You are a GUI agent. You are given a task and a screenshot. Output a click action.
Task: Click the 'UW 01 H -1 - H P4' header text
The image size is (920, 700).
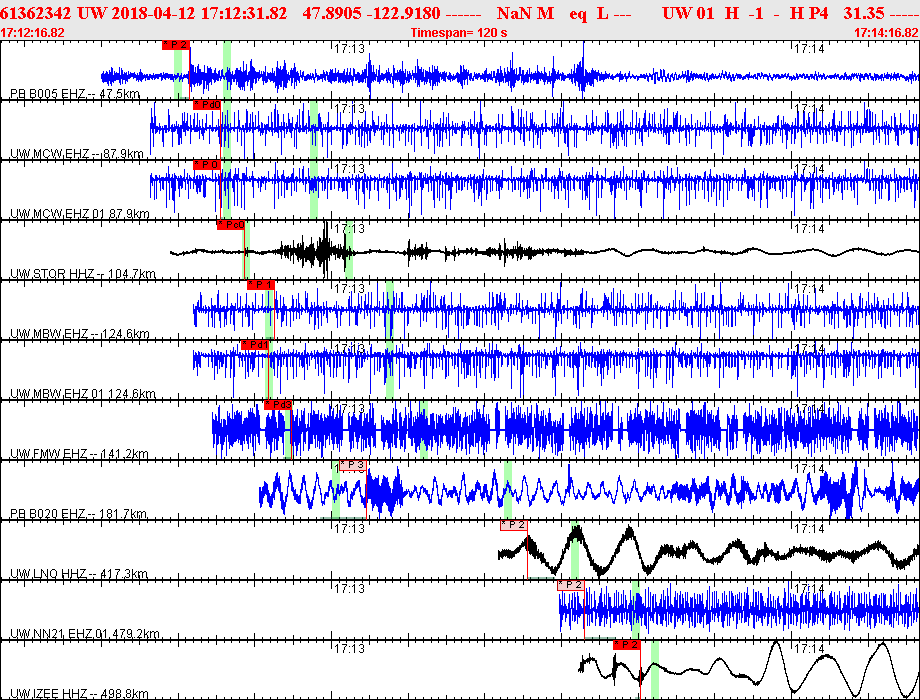[x=745, y=13]
